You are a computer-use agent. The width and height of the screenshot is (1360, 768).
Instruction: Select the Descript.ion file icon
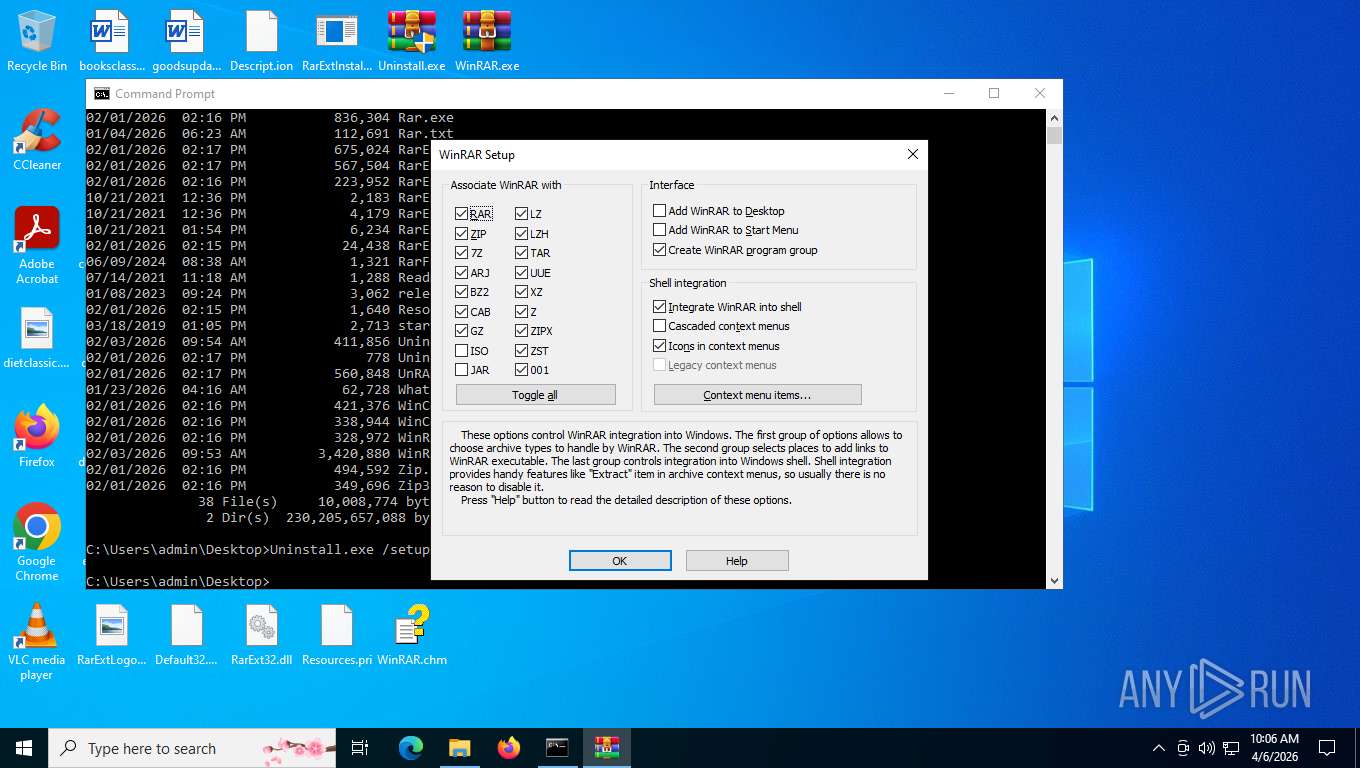(x=261, y=40)
